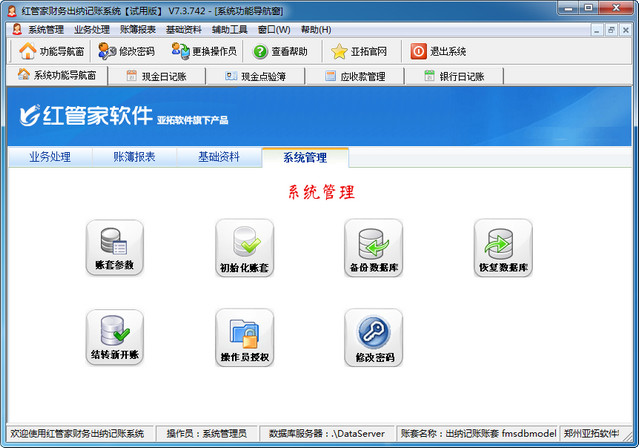Open 修改密码 in the top toolbar

pyautogui.click(x=126, y=51)
